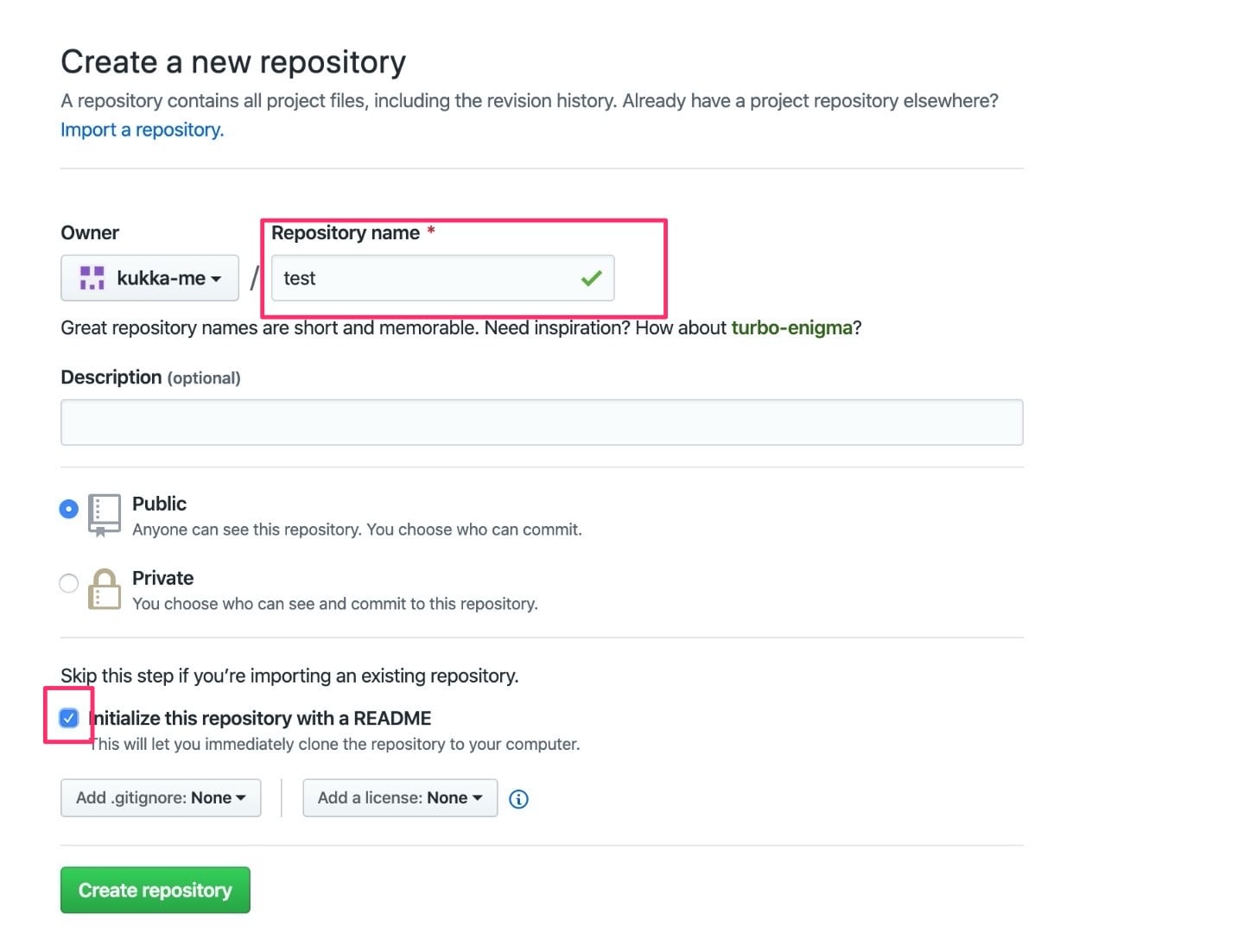Expand the Add a license: None dropdown
The width and height of the screenshot is (1244, 952).
click(x=400, y=798)
